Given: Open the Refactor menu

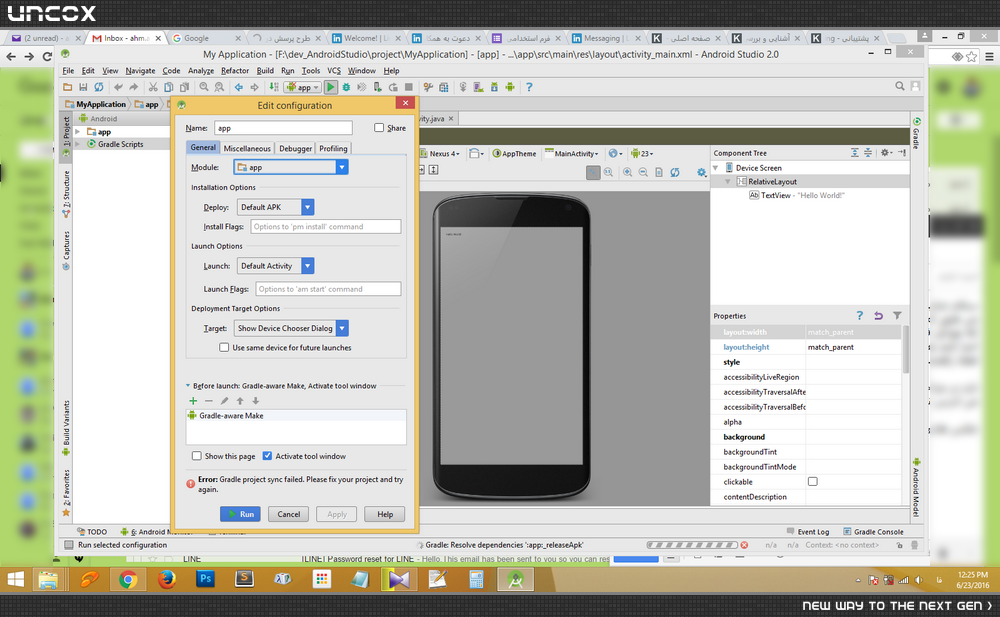Looking at the screenshot, I should (x=235, y=71).
